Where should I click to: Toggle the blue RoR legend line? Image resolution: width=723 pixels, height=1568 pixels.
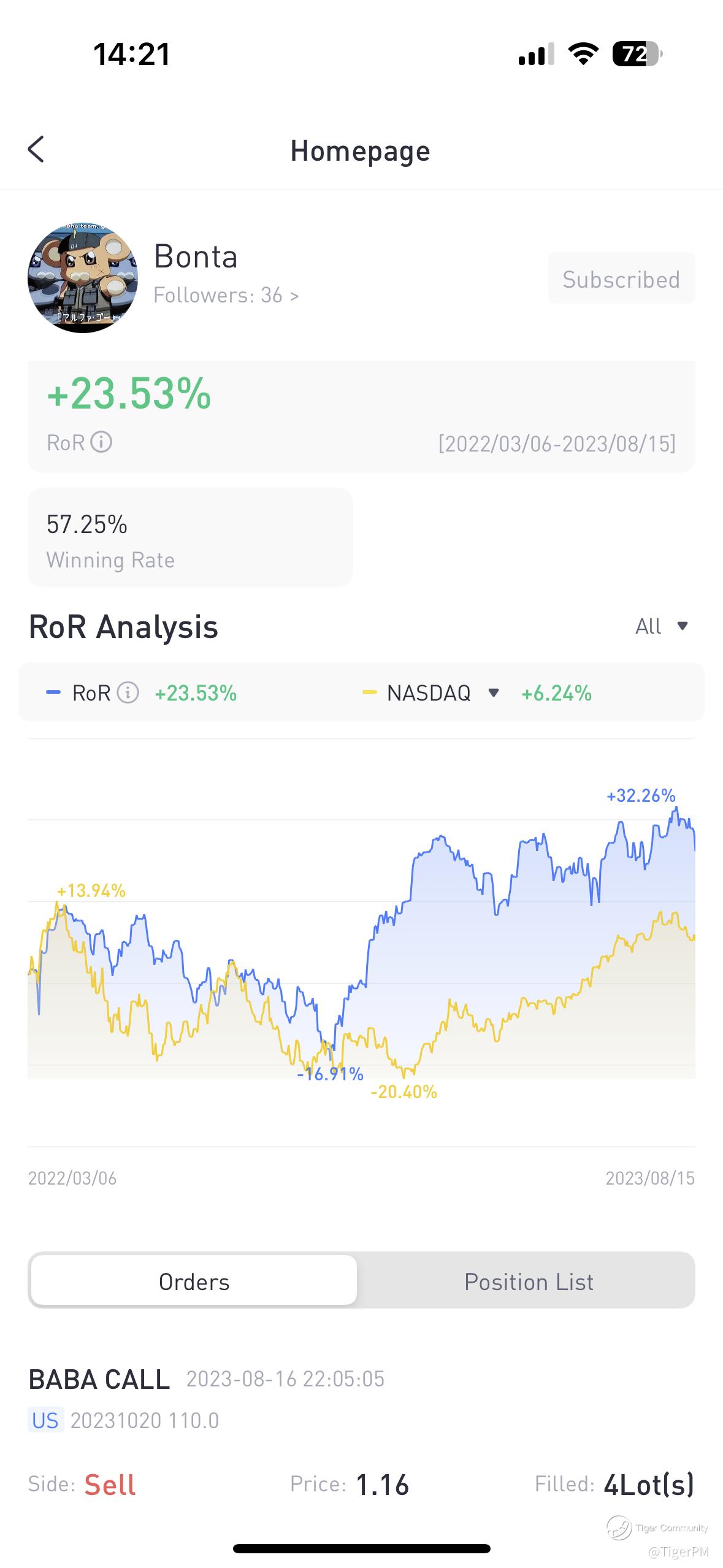53,693
